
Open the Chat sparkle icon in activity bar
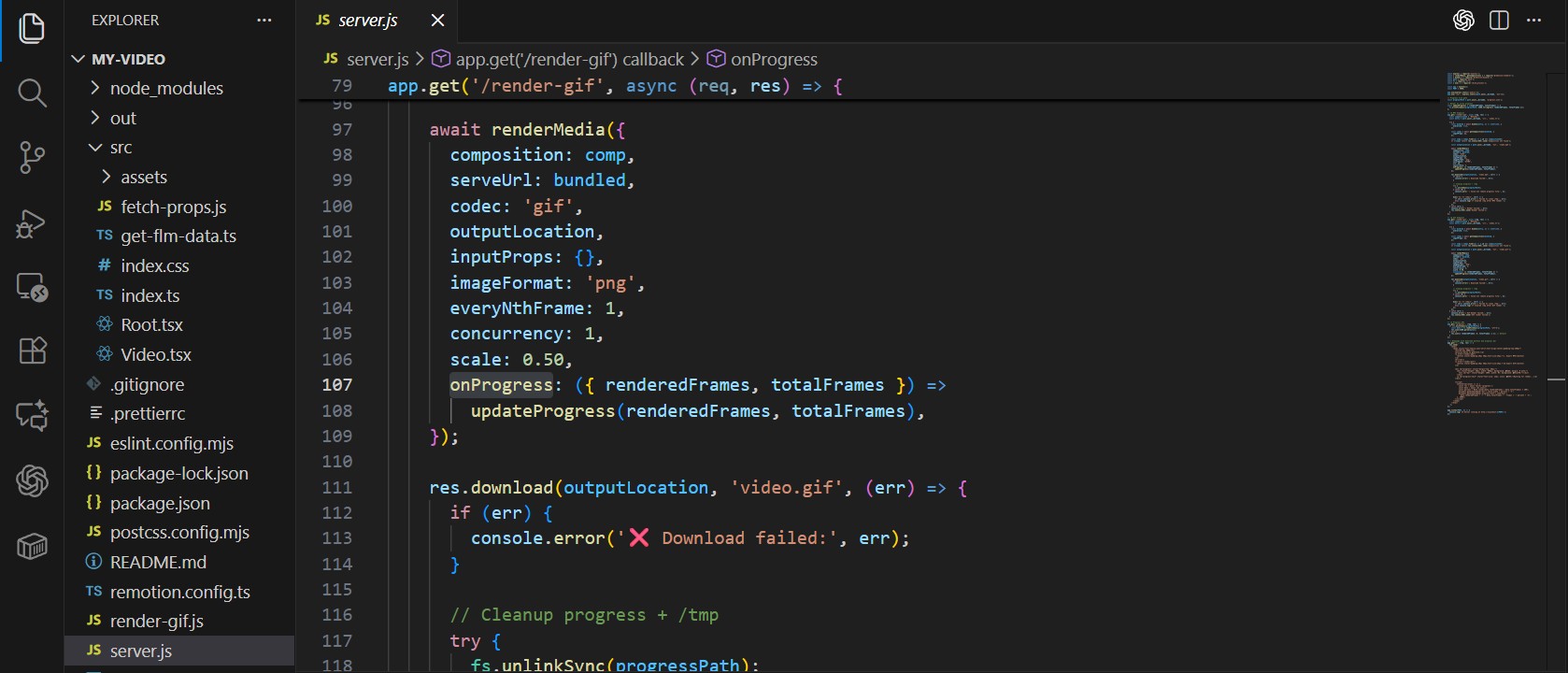(32, 416)
